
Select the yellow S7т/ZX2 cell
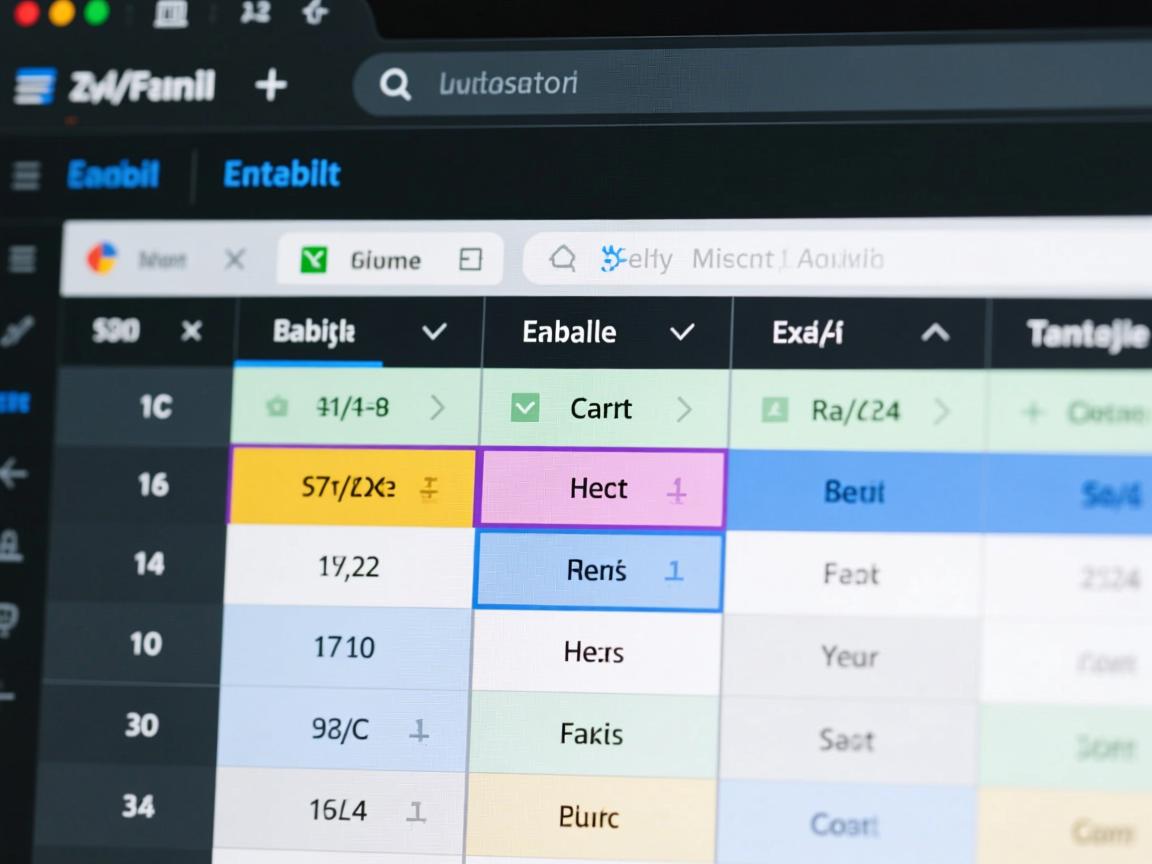point(351,487)
